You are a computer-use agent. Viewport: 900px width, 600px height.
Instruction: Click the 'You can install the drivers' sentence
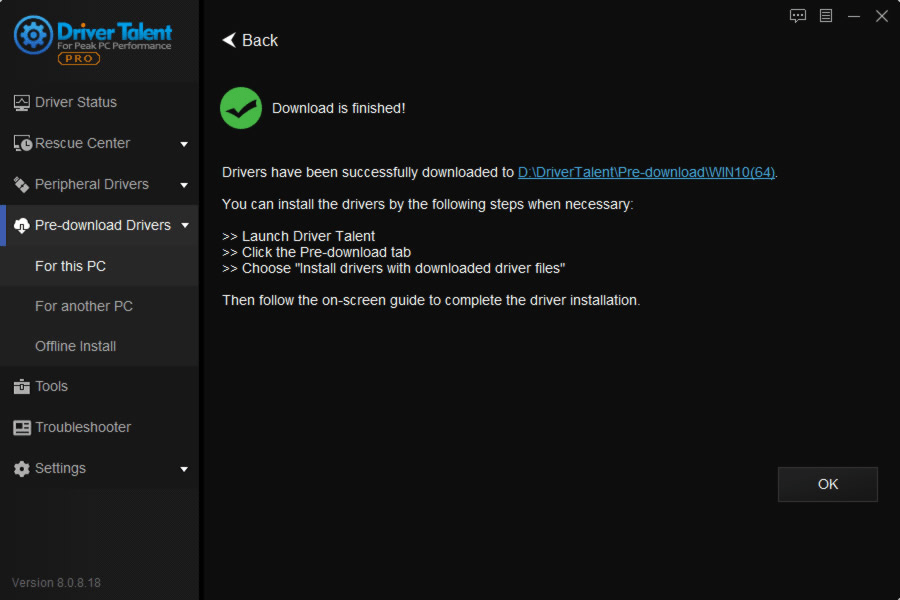point(428,204)
